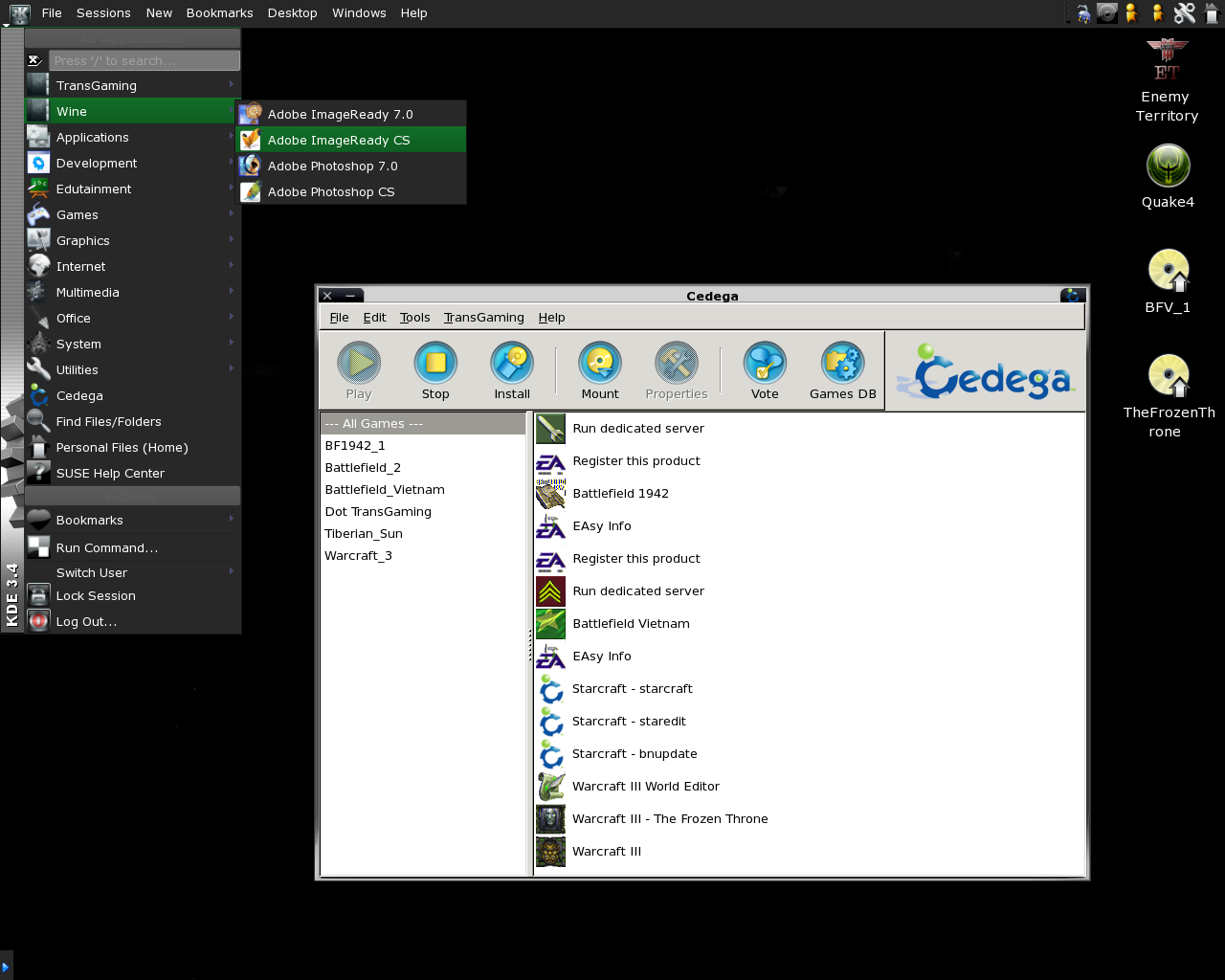Select the TheFrozenThrone disc desktop icon

click(1169, 396)
